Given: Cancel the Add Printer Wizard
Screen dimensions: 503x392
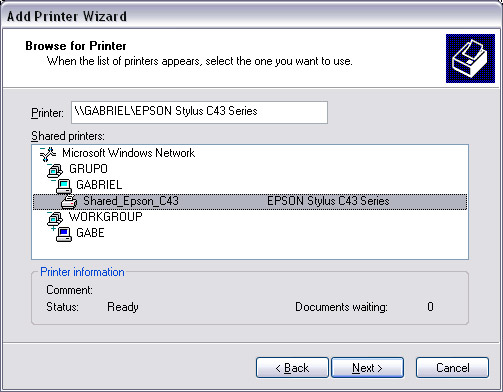Looking at the screenshot, I should coord(452,368).
